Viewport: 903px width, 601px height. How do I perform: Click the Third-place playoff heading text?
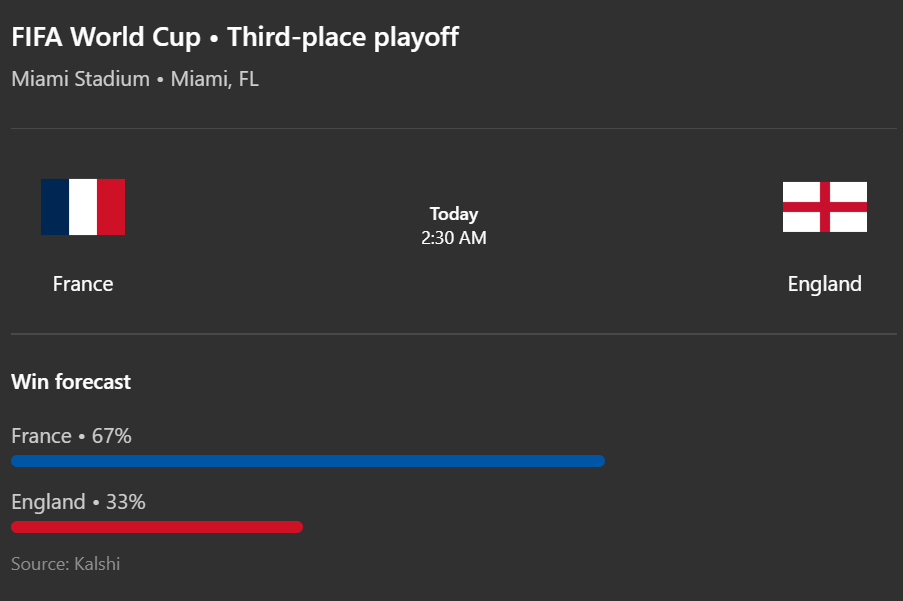[343, 37]
